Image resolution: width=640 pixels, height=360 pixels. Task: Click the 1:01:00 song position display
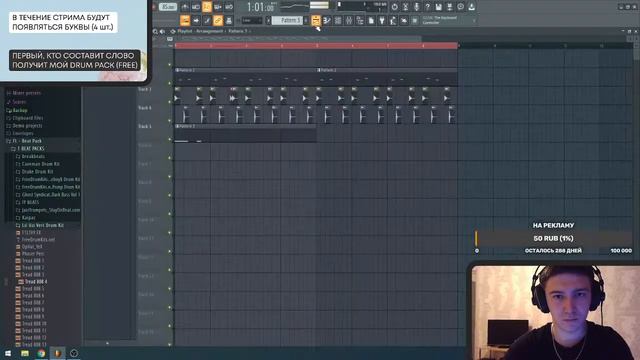coord(260,7)
